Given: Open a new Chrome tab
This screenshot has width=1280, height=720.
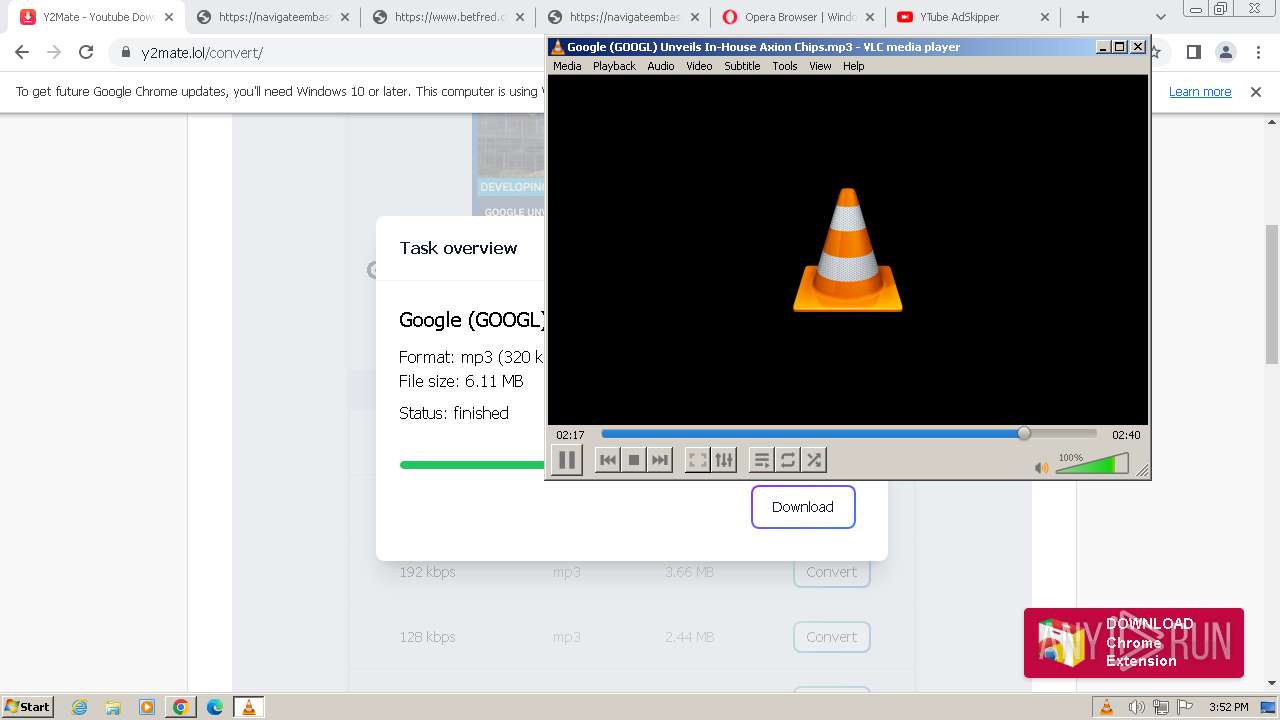Looking at the screenshot, I should pyautogui.click(x=1083, y=17).
